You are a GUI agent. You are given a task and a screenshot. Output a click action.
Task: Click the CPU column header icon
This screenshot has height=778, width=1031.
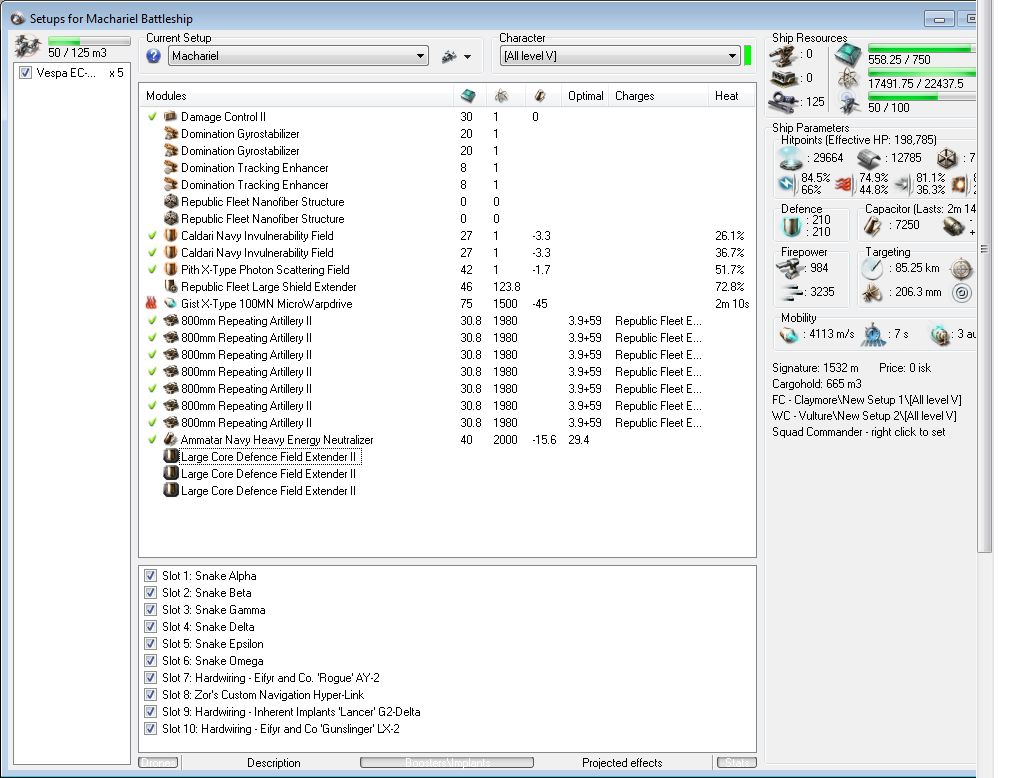click(x=468, y=96)
